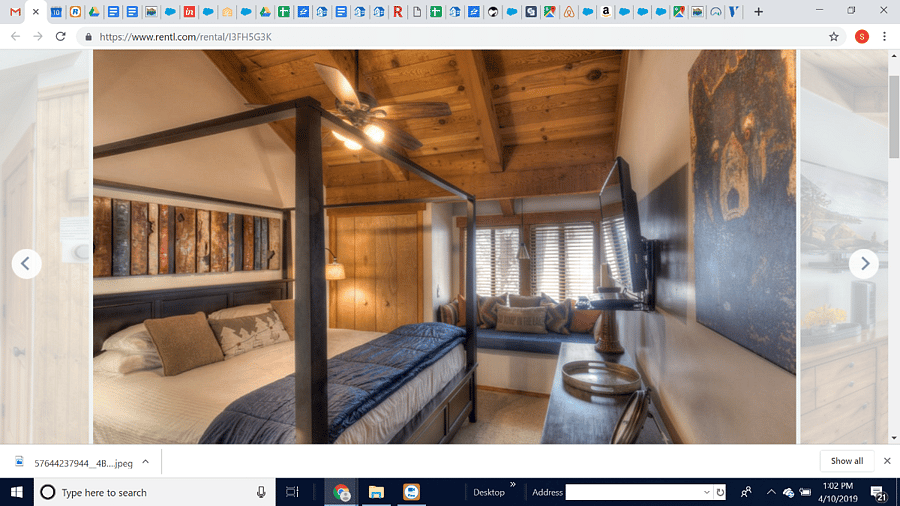Switch to the Google Calendar tab

(56, 11)
